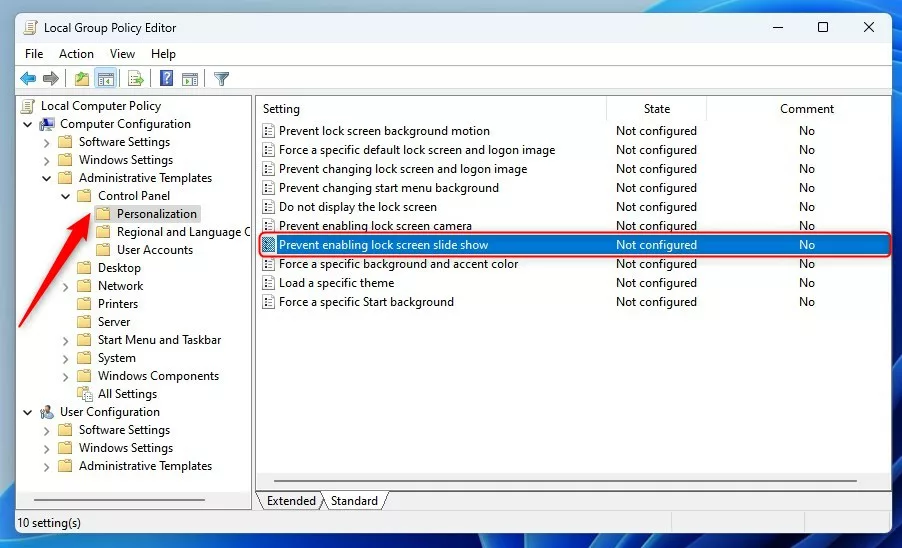Click the Filter funnel toolbar icon
The image size is (902, 548).
pos(221,79)
